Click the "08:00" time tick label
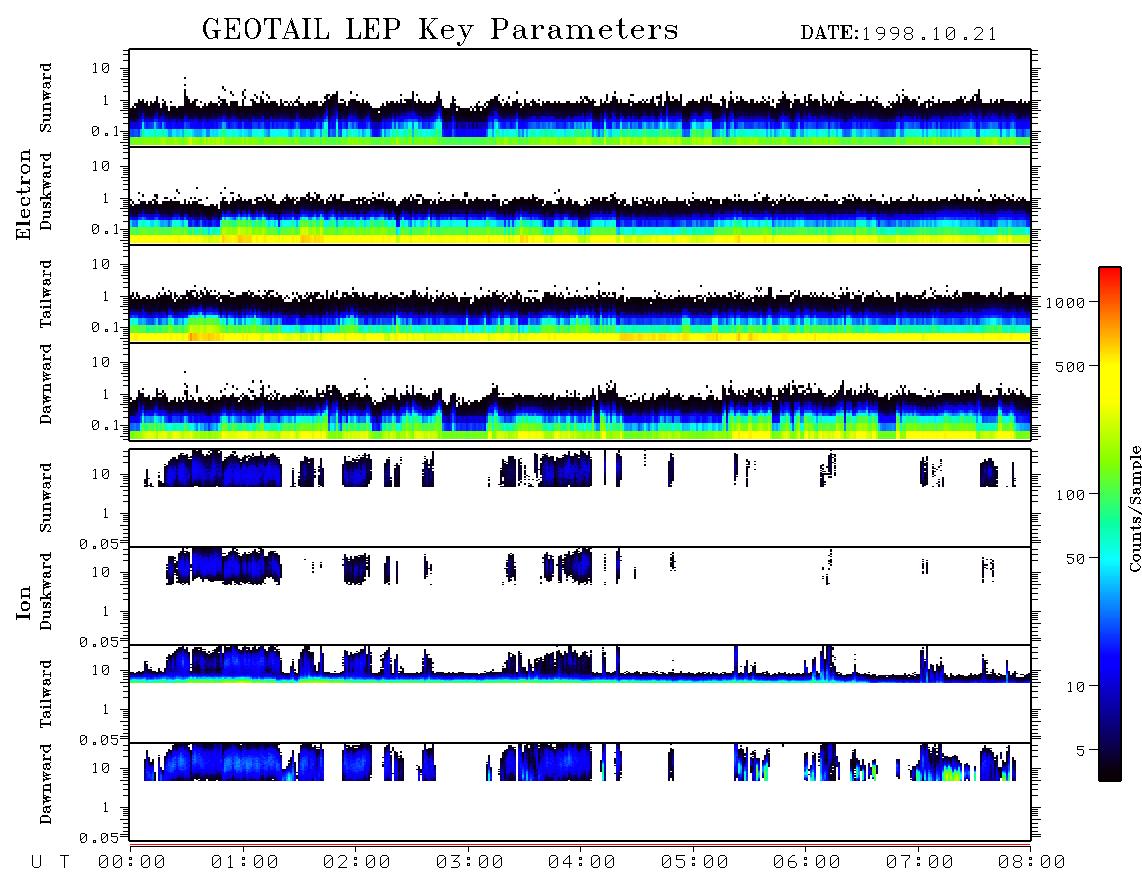The width and height of the screenshot is (1142, 880). pos(1032,863)
